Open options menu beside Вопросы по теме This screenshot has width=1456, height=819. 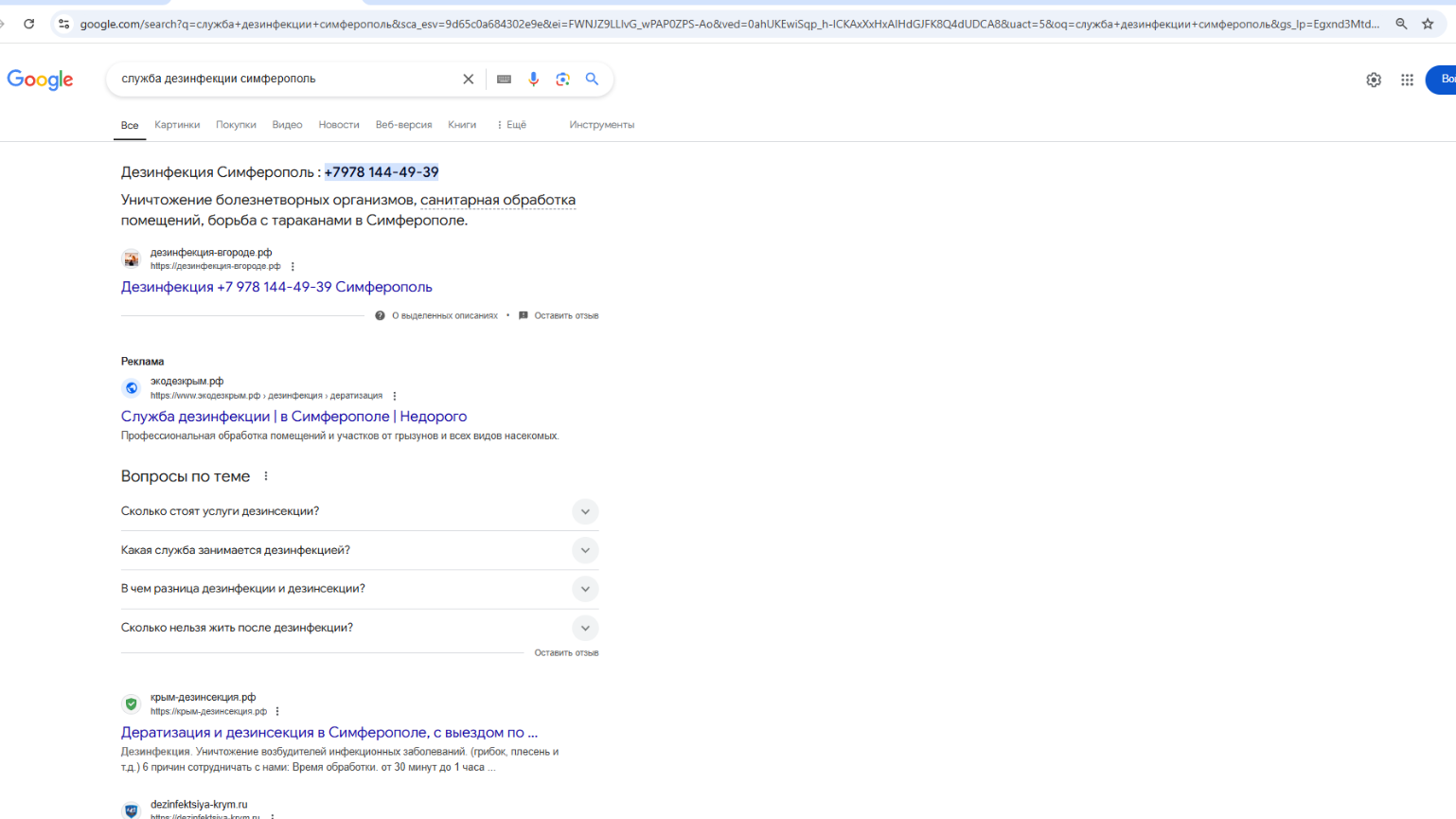[x=266, y=476]
